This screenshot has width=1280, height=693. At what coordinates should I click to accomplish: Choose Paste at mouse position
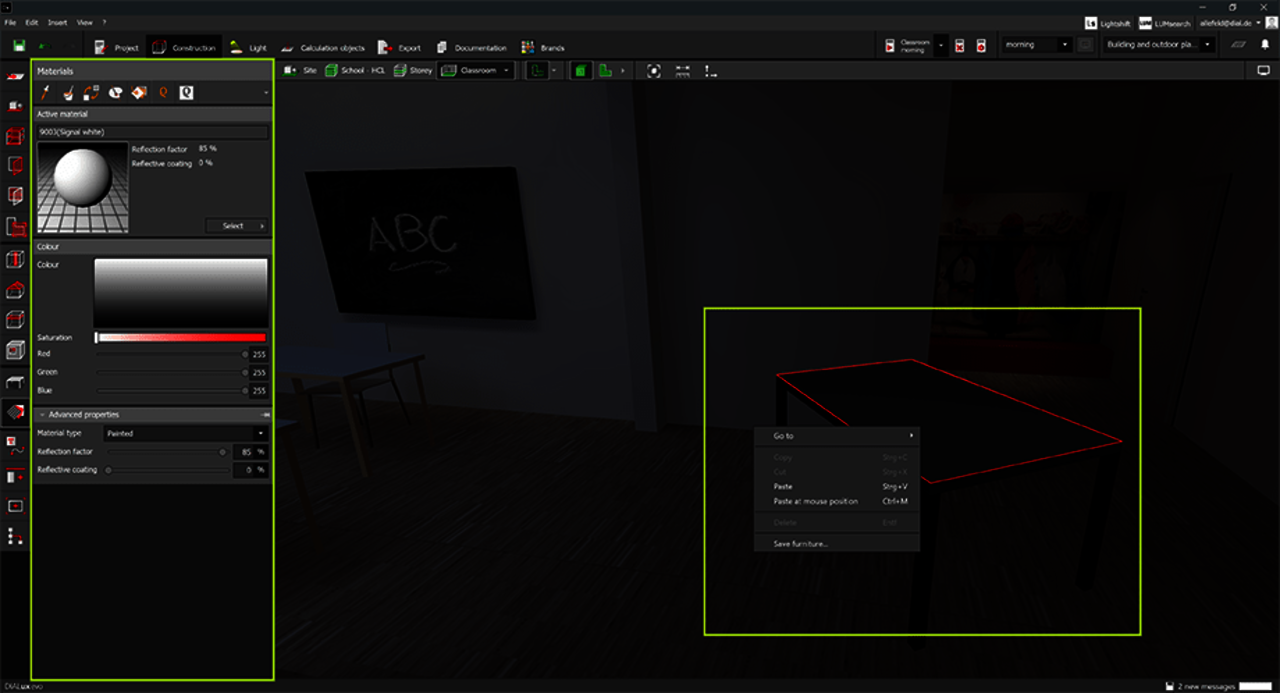coord(815,501)
